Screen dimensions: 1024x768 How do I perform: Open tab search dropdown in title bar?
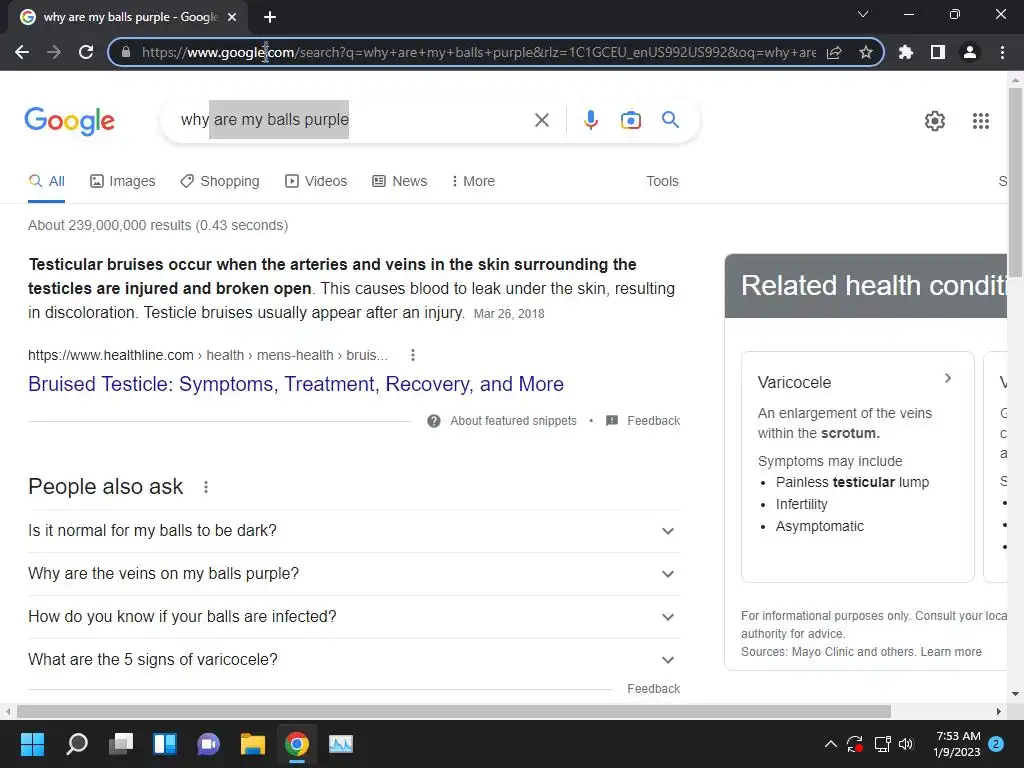pyautogui.click(x=863, y=14)
